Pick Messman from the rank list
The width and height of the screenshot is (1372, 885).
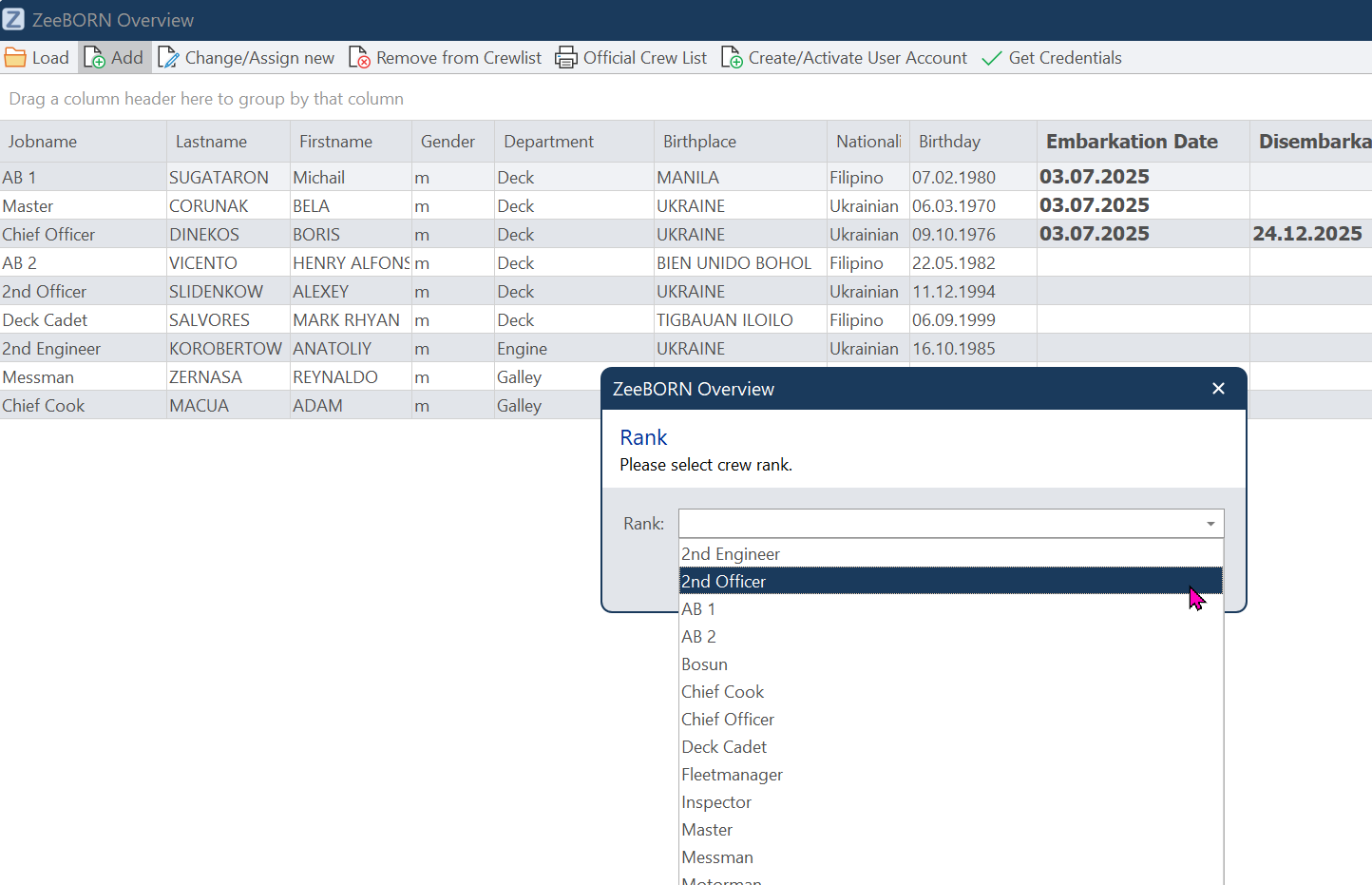[x=951, y=857]
